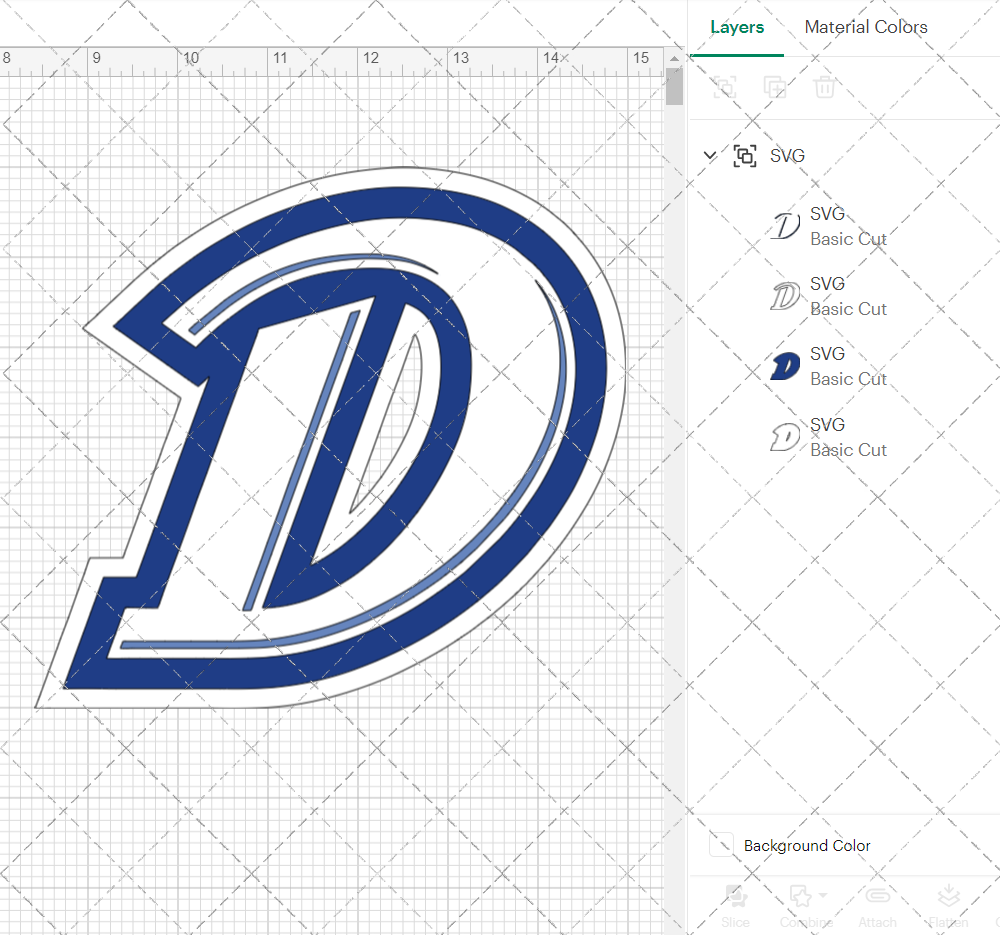1000x935 pixels.
Task: Click the Duplicate layer icon
Action: point(775,87)
